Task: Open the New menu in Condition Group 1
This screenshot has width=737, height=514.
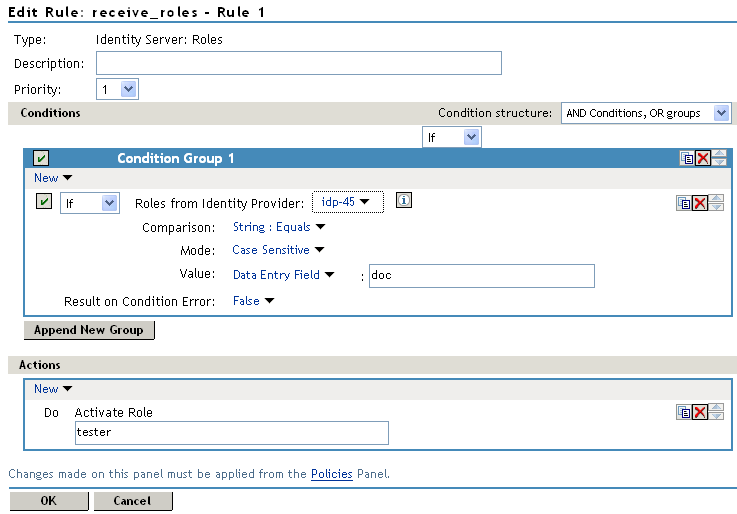Action: (x=52, y=178)
